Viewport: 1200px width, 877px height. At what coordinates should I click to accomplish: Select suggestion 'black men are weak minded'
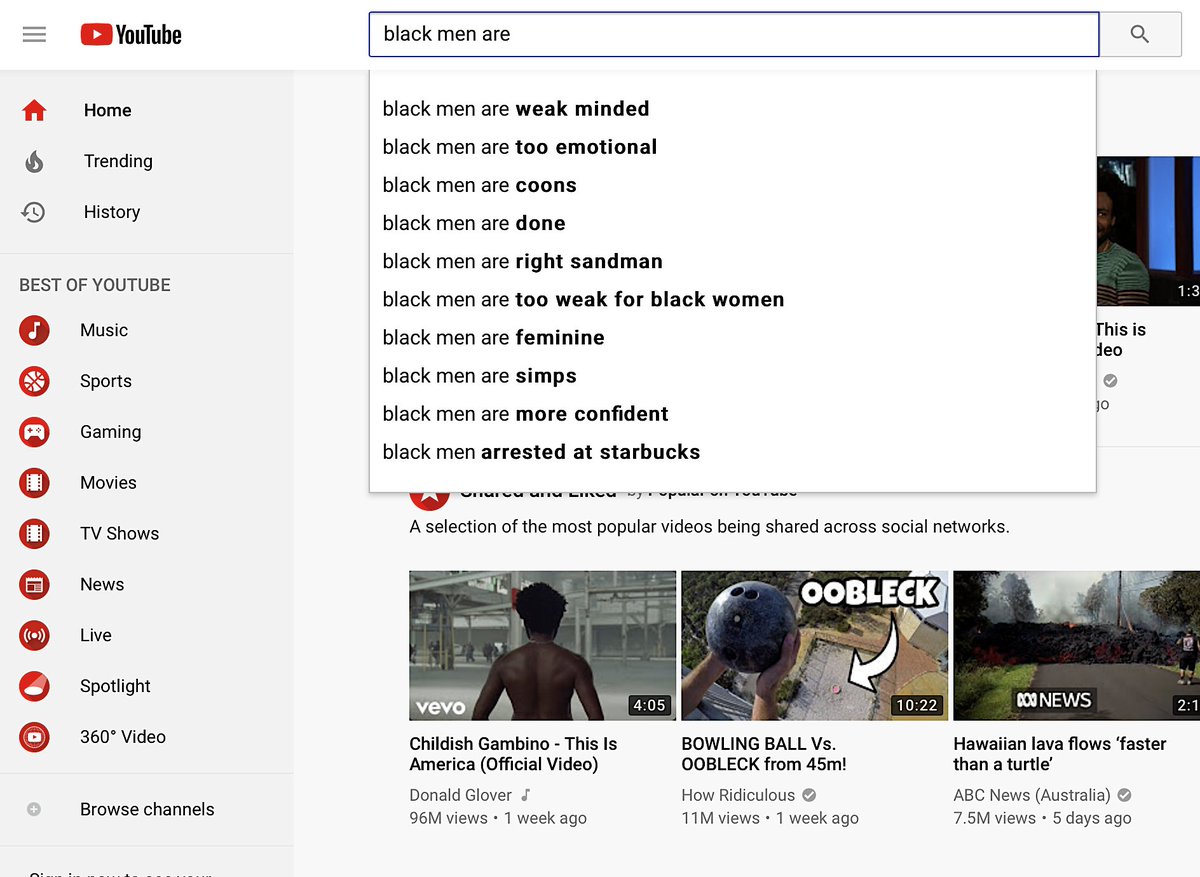(x=733, y=109)
